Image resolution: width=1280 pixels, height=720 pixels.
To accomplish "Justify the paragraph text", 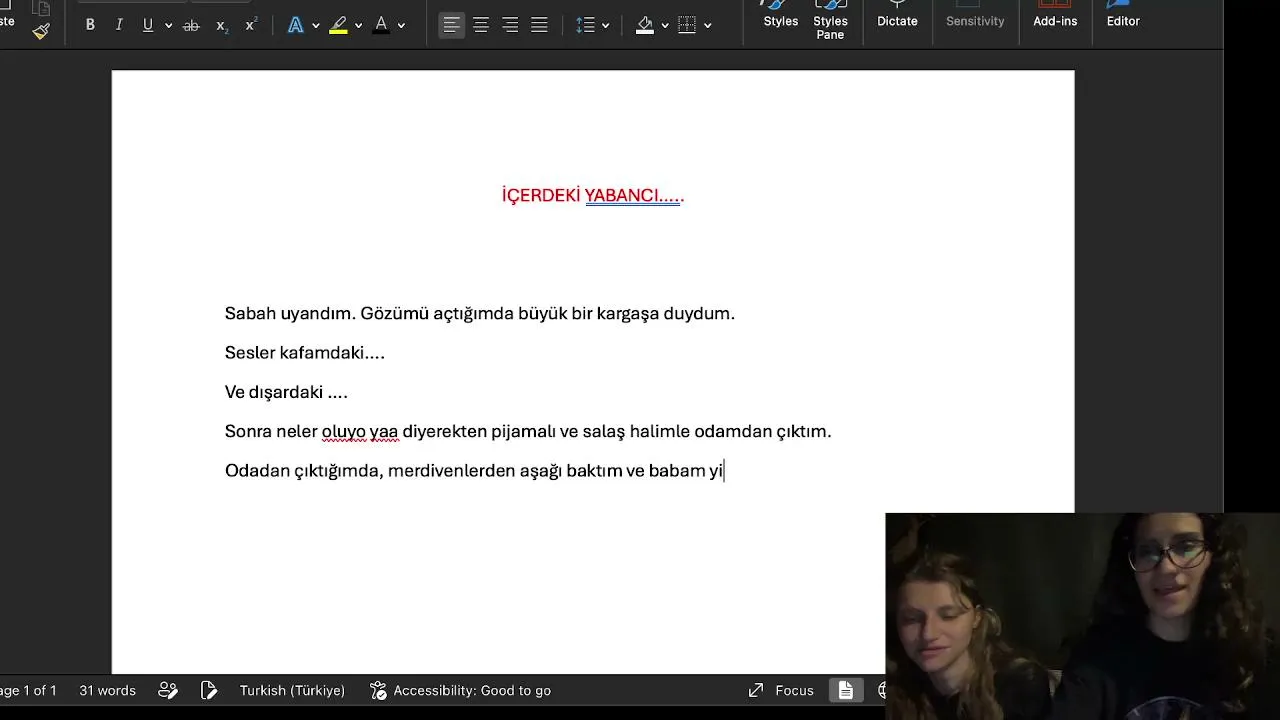I will point(539,25).
